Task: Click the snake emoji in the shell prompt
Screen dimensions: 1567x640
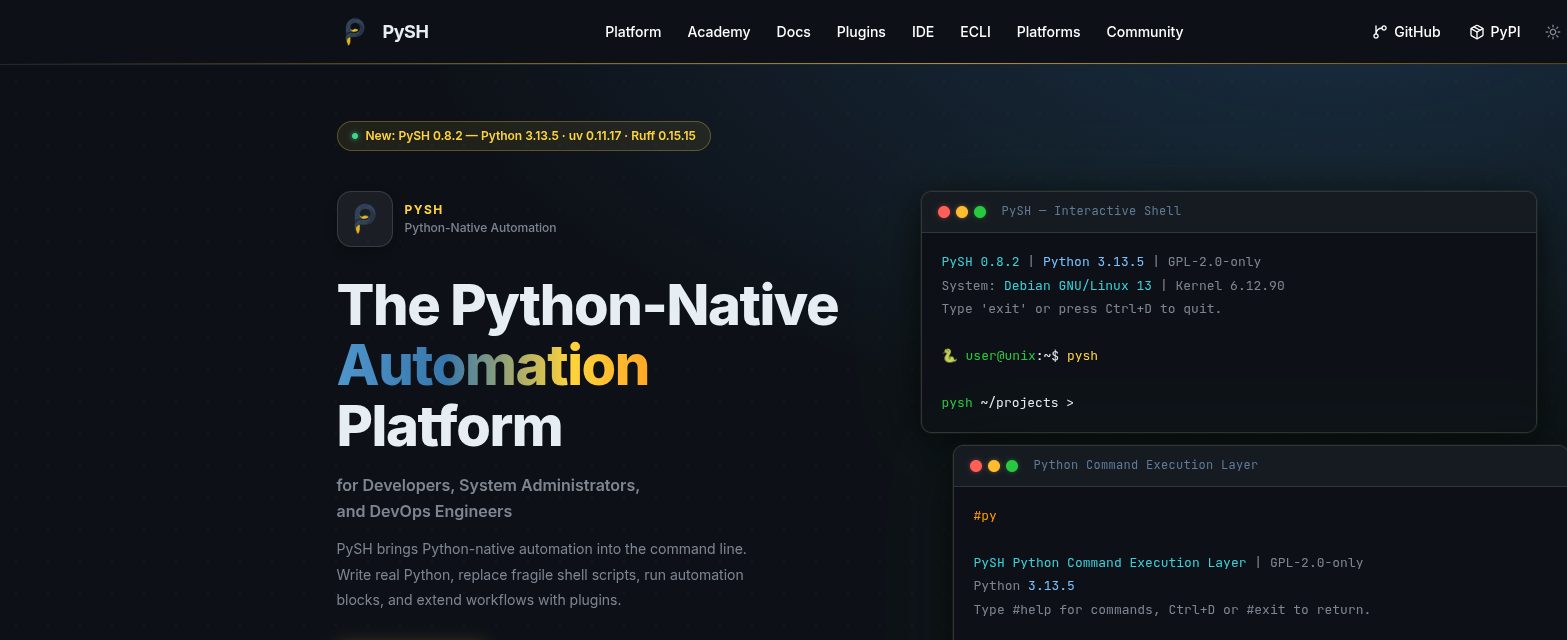Action: click(949, 356)
